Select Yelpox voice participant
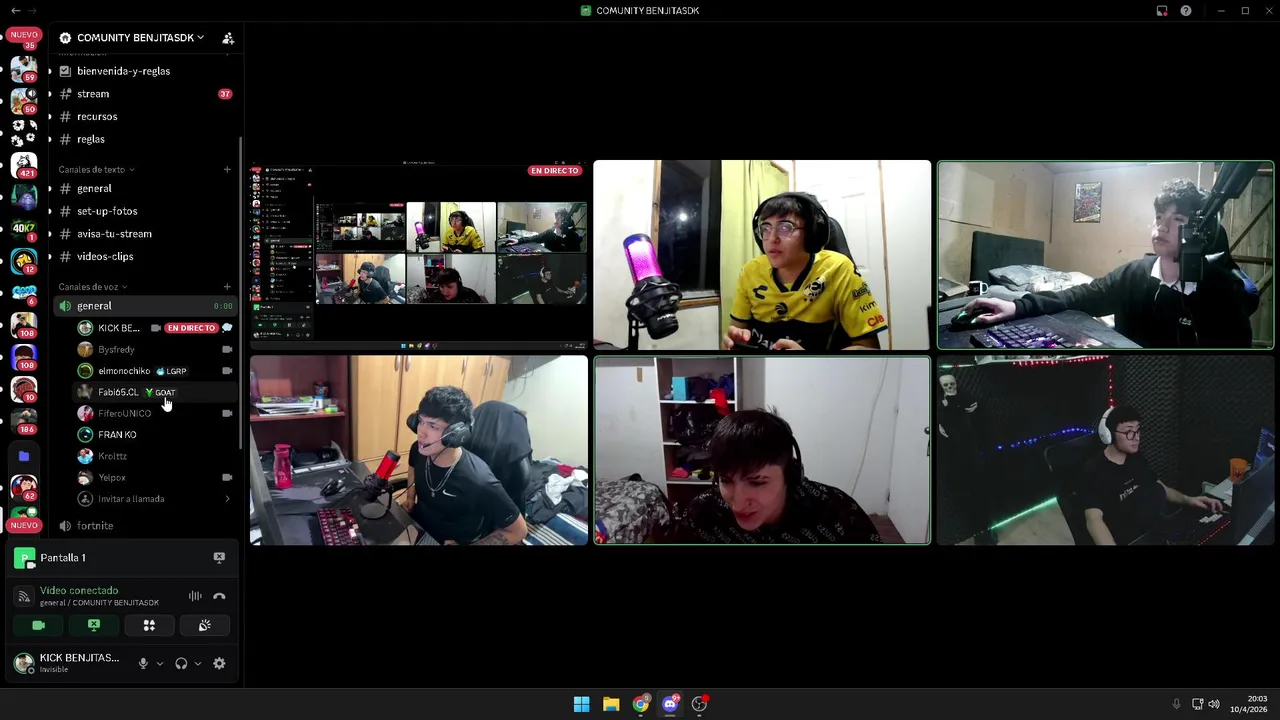The width and height of the screenshot is (1280, 720). click(x=154, y=478)
